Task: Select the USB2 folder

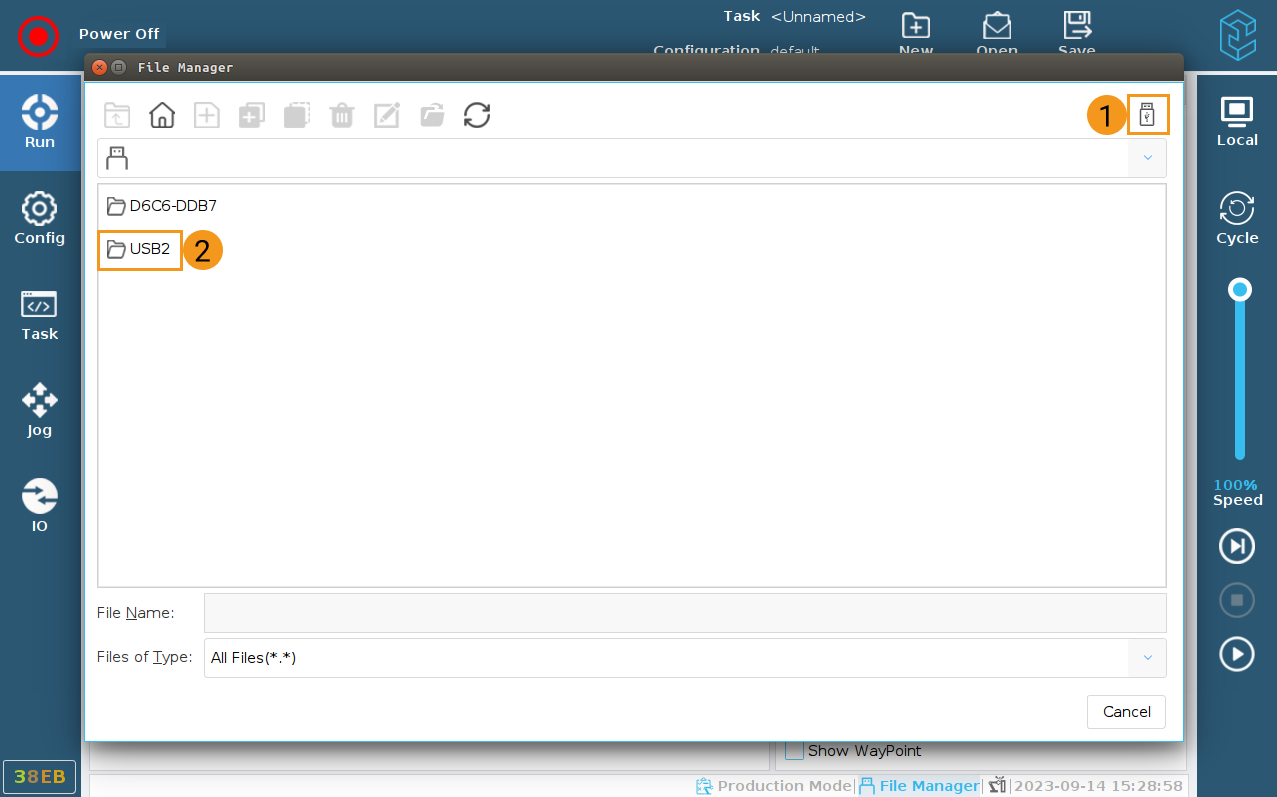Action: click(139, 249)
